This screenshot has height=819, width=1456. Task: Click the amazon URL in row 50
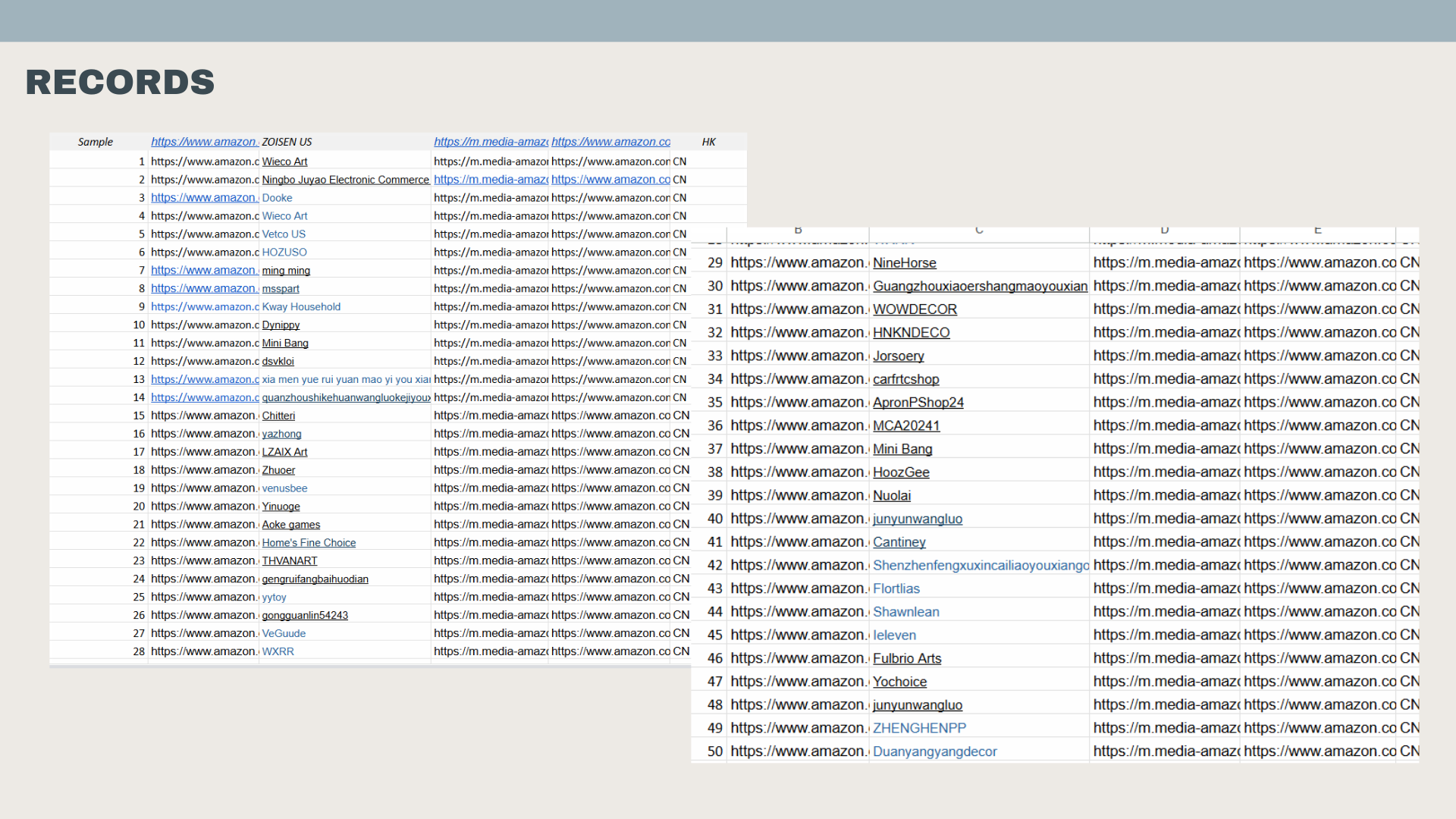(799, 752)
